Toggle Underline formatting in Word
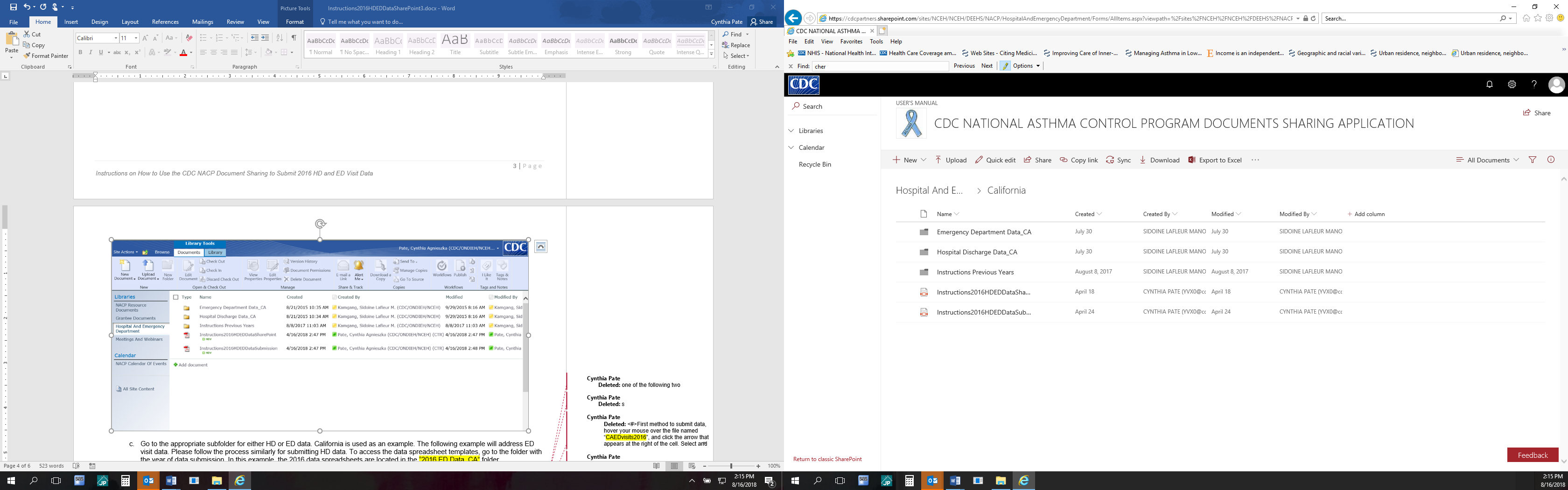Screen dimensions: 1568x490 pyautogui.click(x=101, y=52)
